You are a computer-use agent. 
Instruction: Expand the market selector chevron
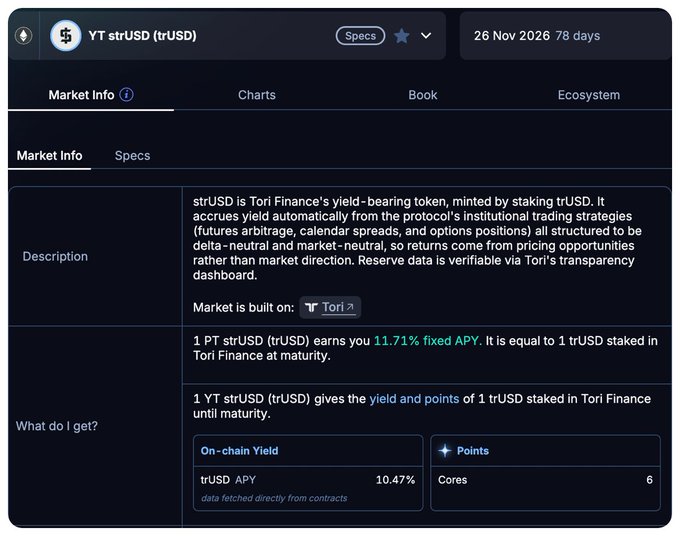(x=426, y=36)
